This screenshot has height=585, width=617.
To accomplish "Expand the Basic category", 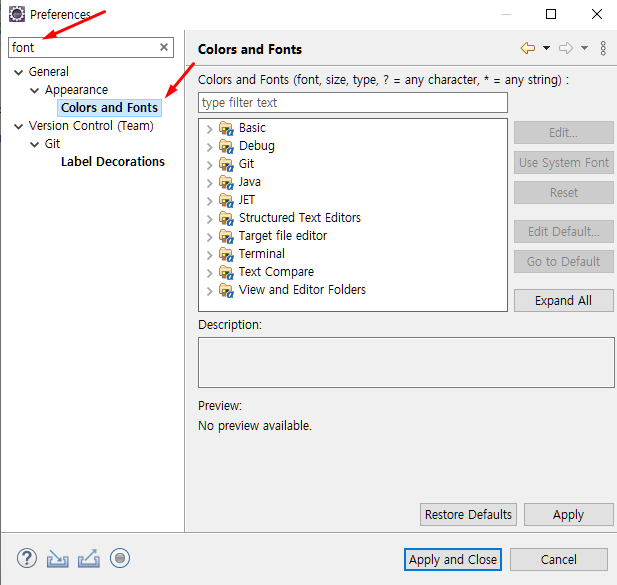I will 209,129.
